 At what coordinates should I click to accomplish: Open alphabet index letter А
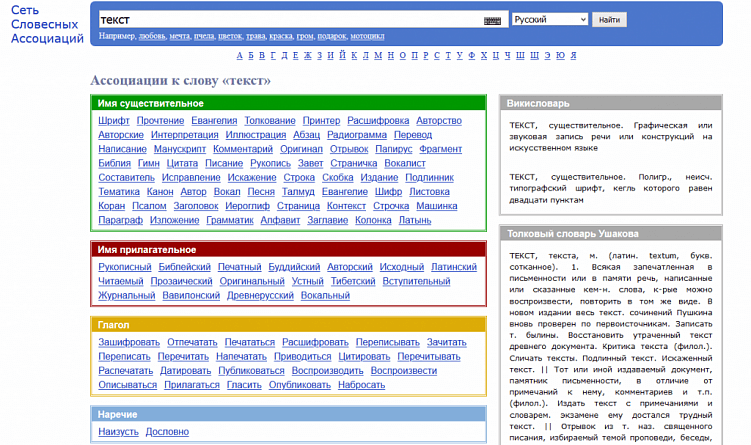(239, 55)
